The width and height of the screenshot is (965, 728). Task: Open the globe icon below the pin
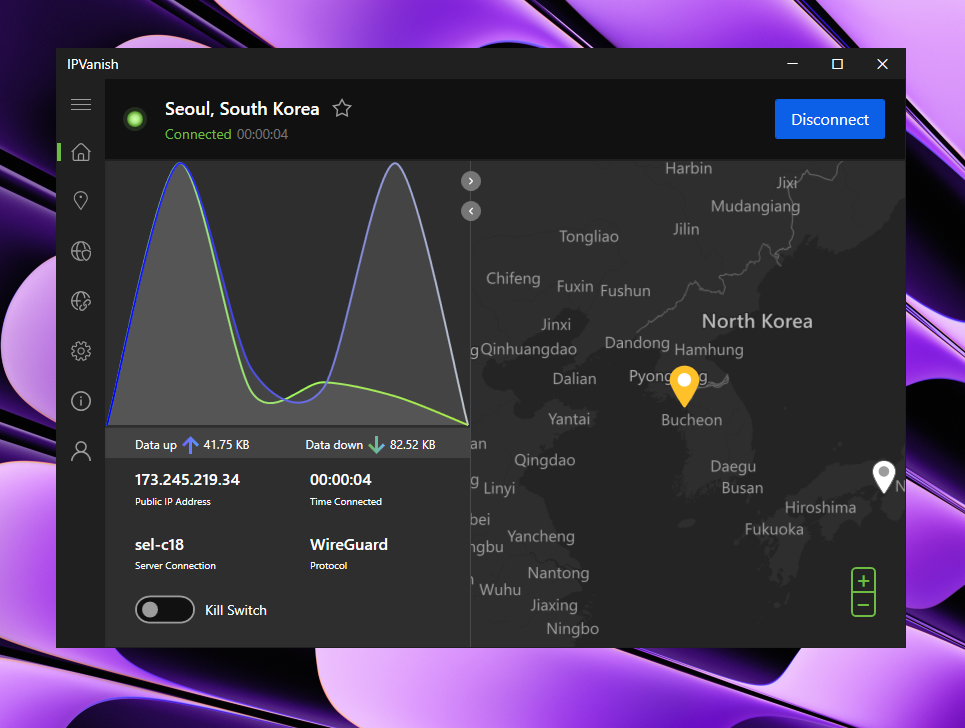click(x=81, y=251)
